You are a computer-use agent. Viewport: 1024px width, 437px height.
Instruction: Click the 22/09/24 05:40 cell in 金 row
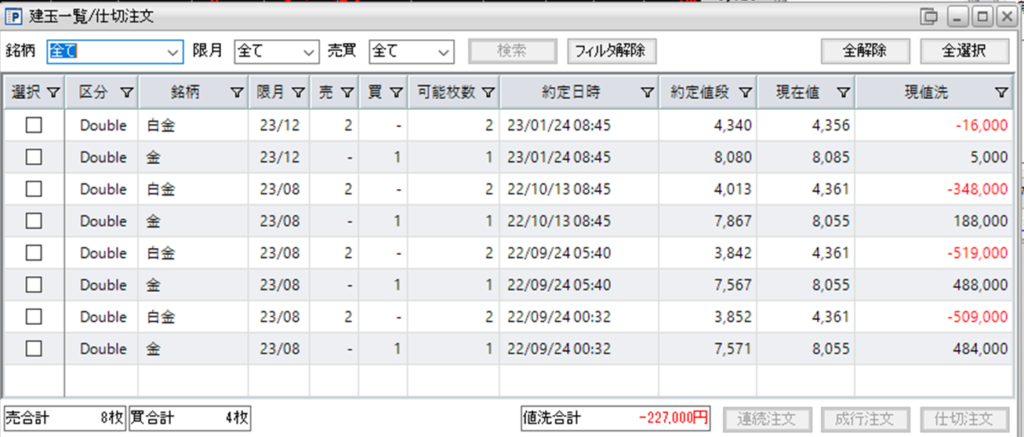coord(579,285)
